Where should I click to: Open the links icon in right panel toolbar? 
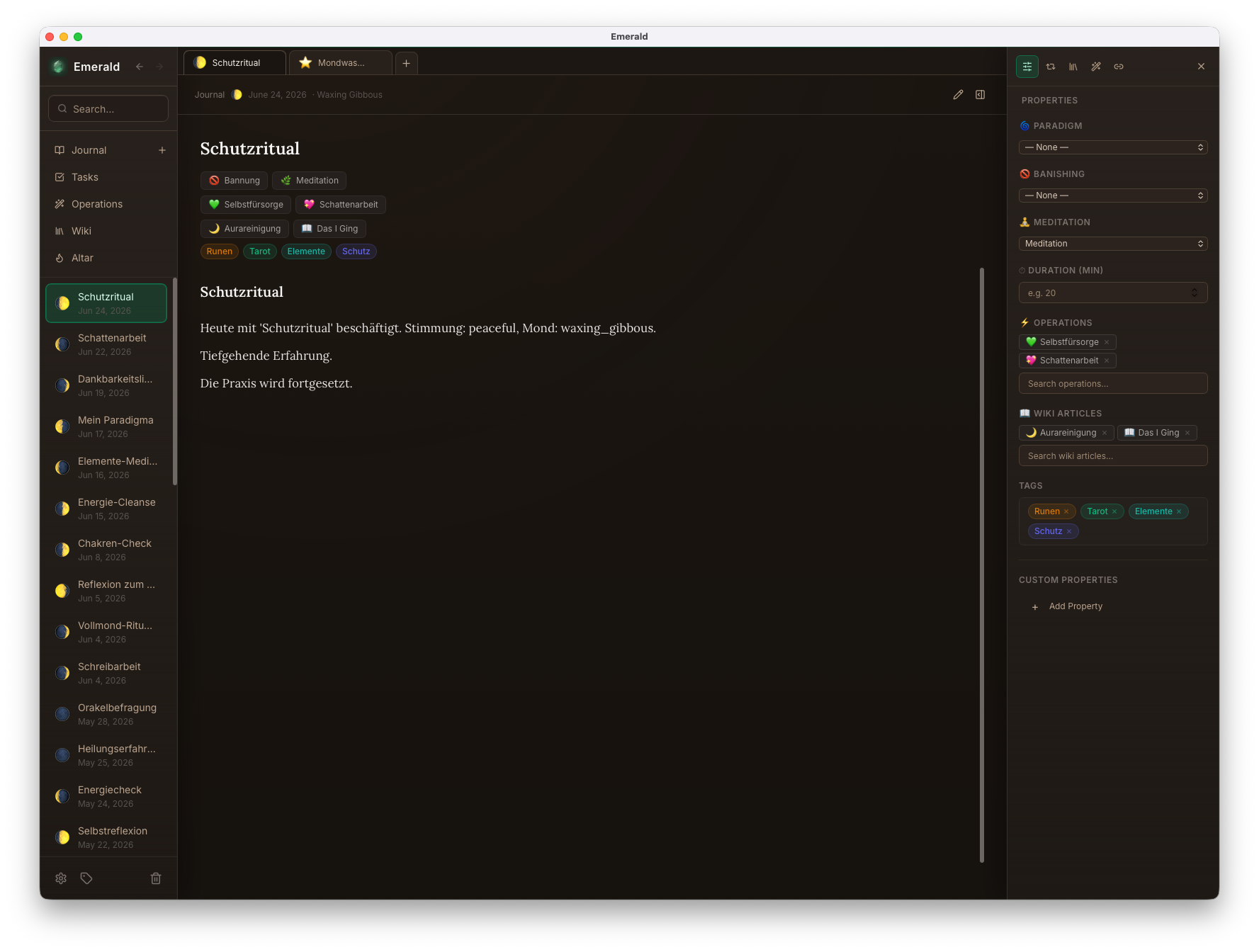[x=1119, y=67]
